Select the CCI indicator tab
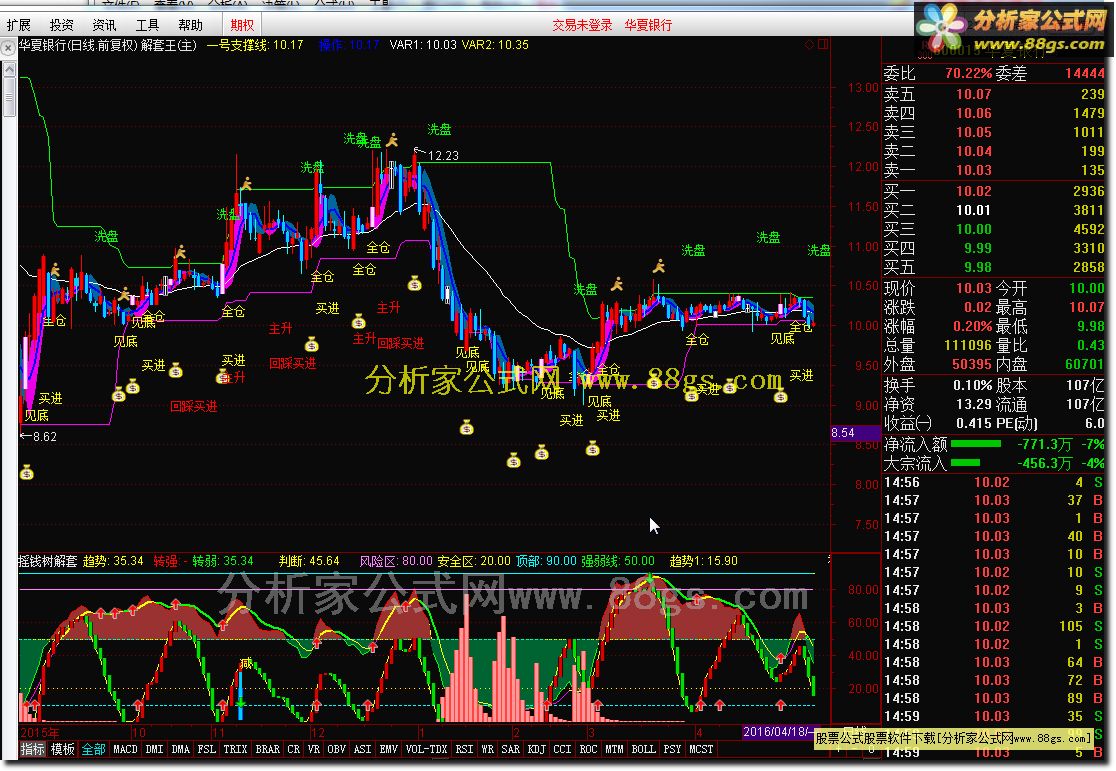Image resolution: width=1116 pixels, height=771 pixels. (562, 749)
